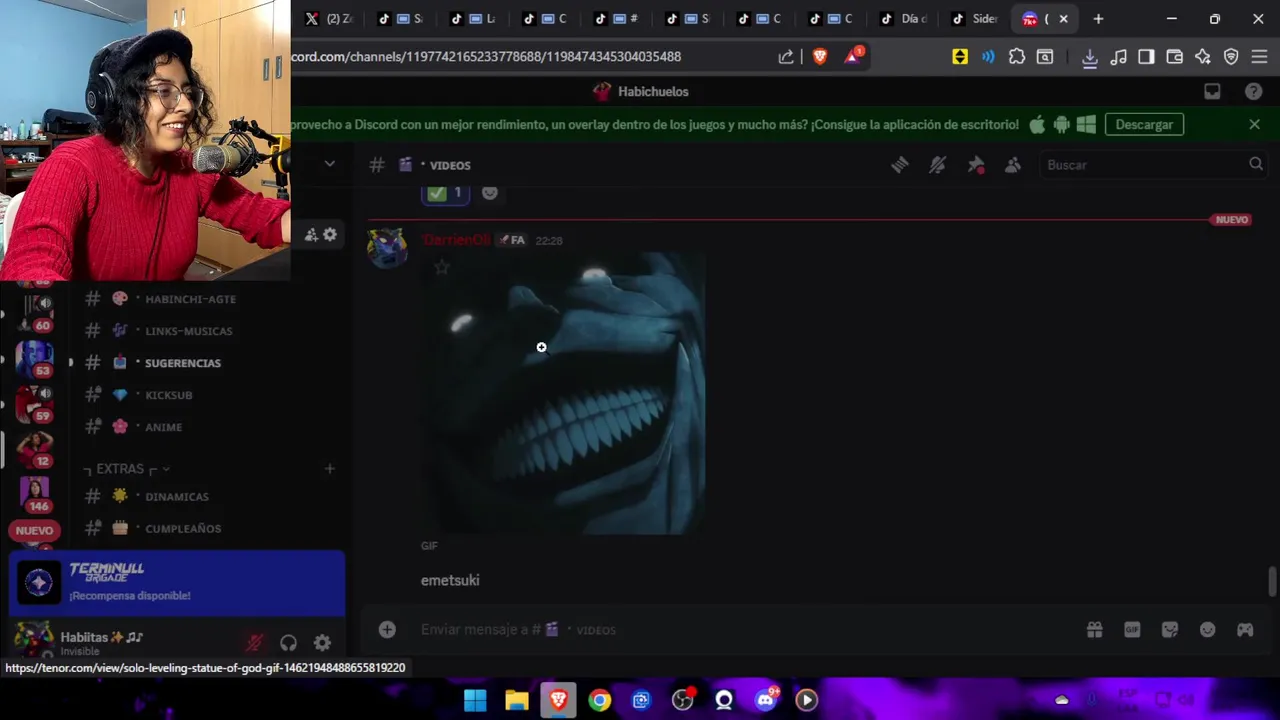This screenshot has height=720, width=1280.
Task: Click the Android download icon in banner
Action: click(x=1062, y=125)
